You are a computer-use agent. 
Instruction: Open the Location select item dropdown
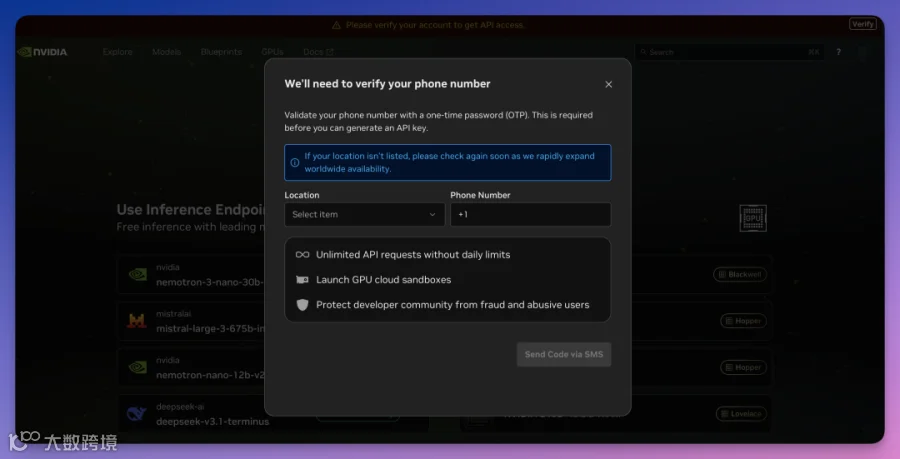[x=364, y=214]
